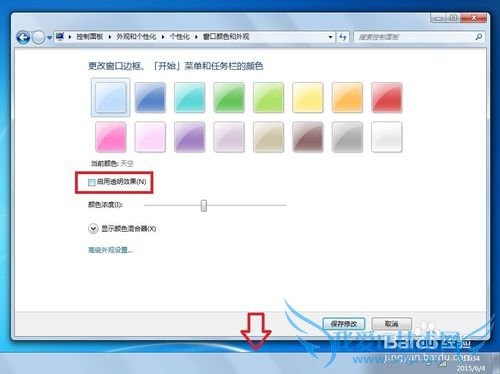This screenshot has height=374, width=500.
Task: Select the Sky light-blue color swatch
Action: [111, 97]
